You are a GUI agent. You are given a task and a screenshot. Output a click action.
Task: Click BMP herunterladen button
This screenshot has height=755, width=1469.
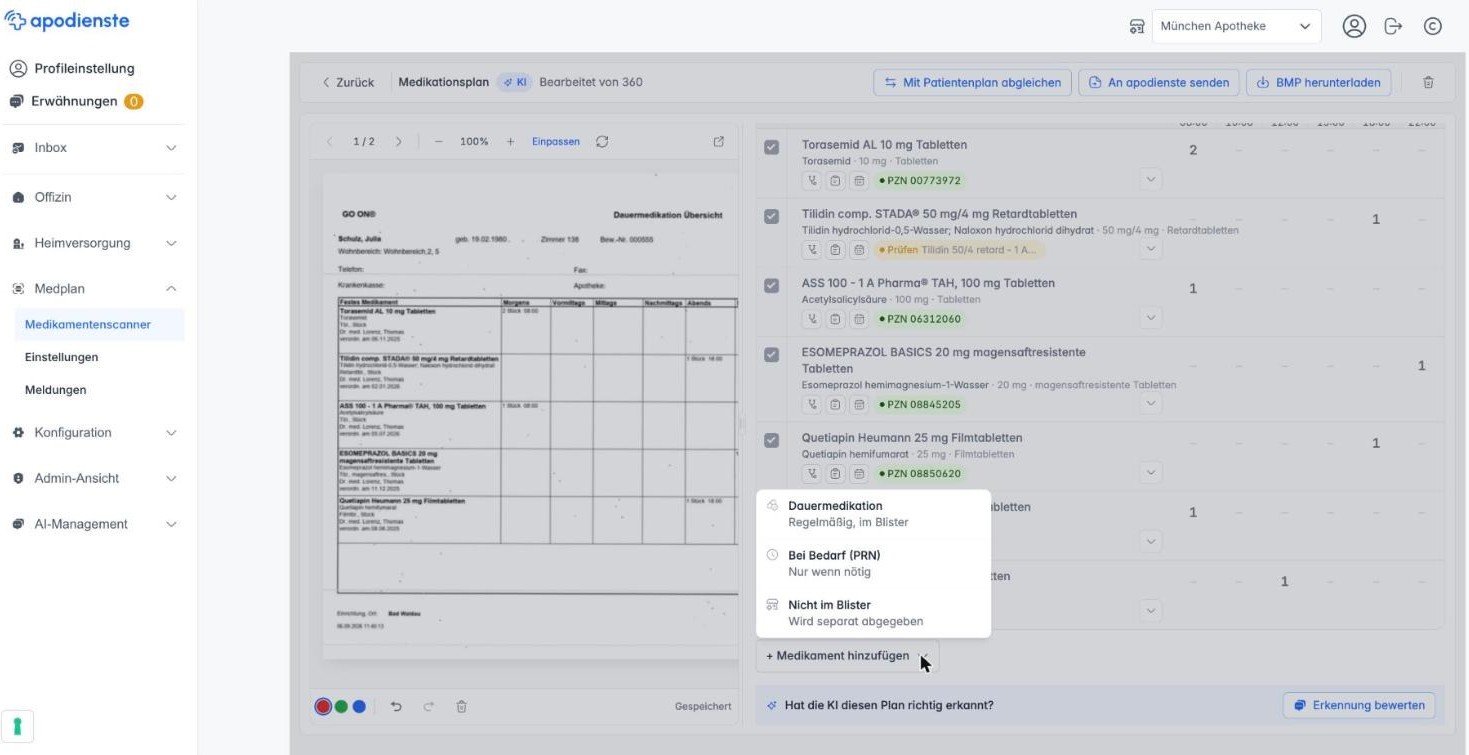(x=1319, y=82)
